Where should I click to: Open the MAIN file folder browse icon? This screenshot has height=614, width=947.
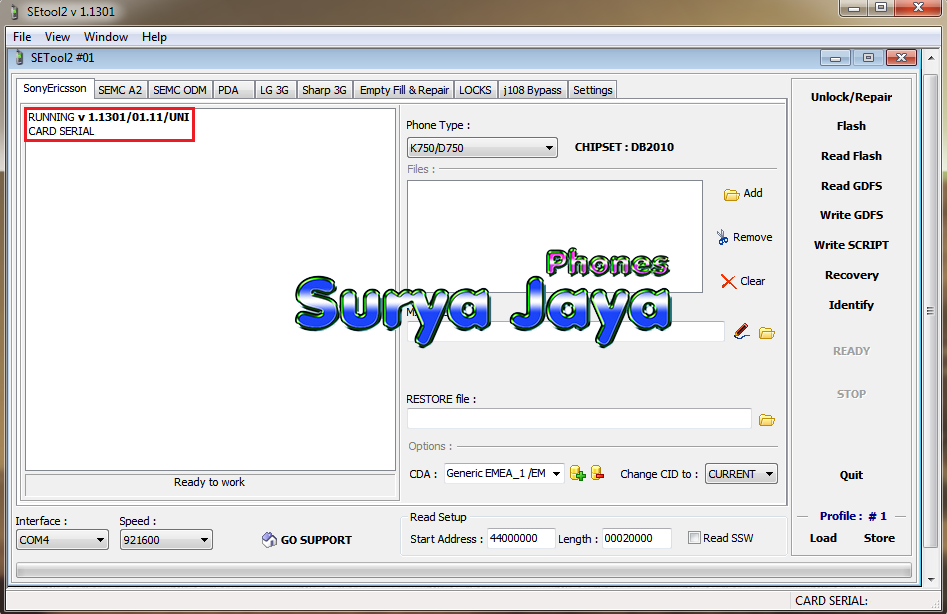[x=767, y=331]
